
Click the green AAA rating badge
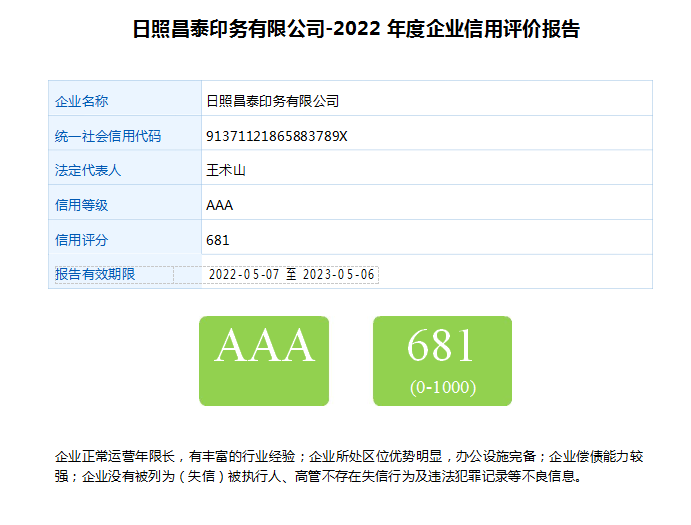(x=264, y=361)
